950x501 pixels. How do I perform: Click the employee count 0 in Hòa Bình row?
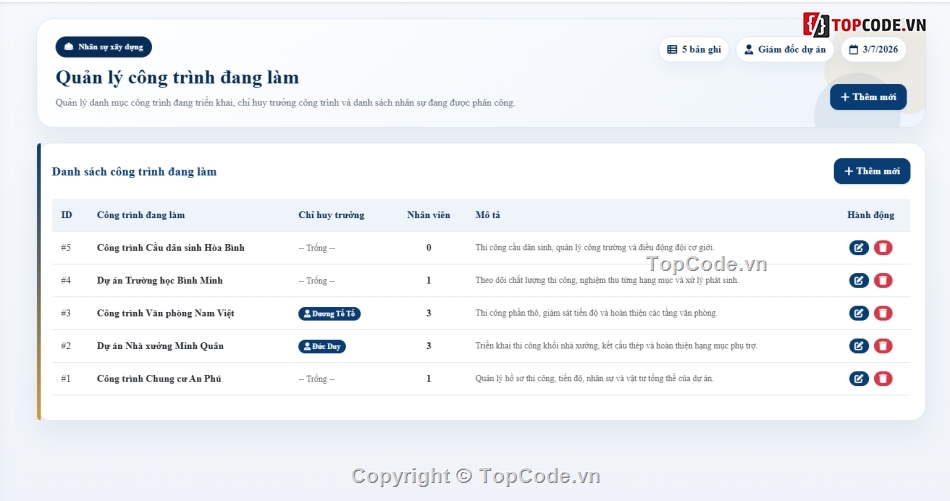[x=428, y=248]
